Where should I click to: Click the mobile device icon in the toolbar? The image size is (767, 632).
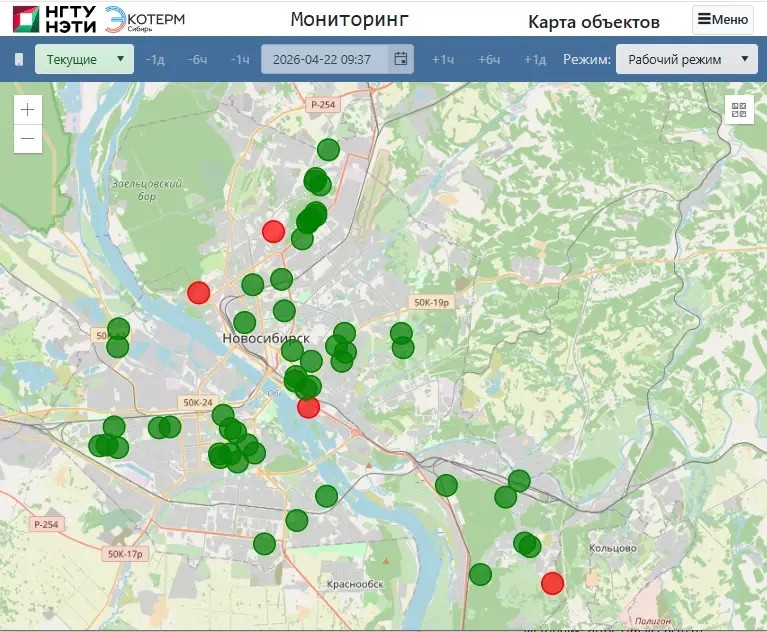pyautogui.click(x=19, y=59)
